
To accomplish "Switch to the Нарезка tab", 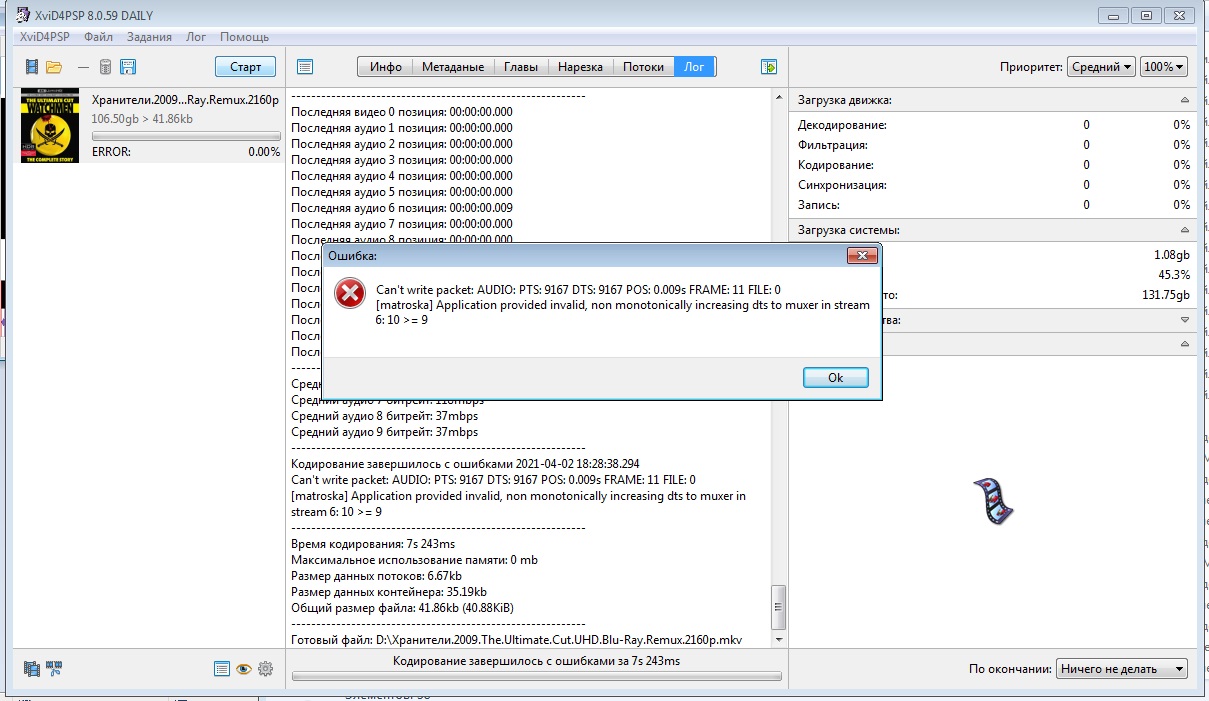I will tap(580, 67).
